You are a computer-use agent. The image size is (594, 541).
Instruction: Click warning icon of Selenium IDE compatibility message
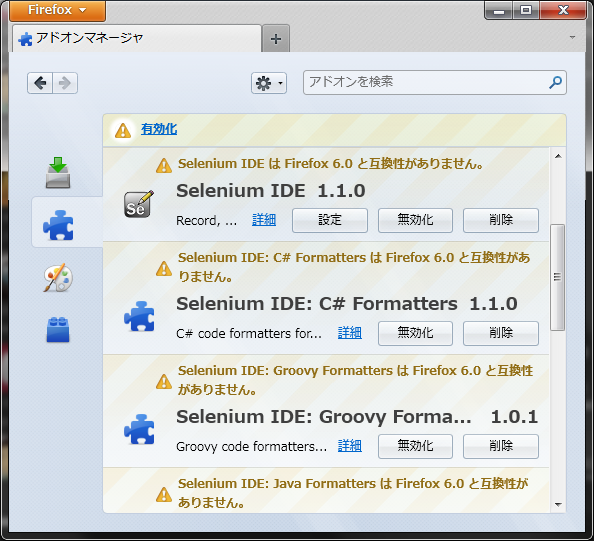pos(164,165)
